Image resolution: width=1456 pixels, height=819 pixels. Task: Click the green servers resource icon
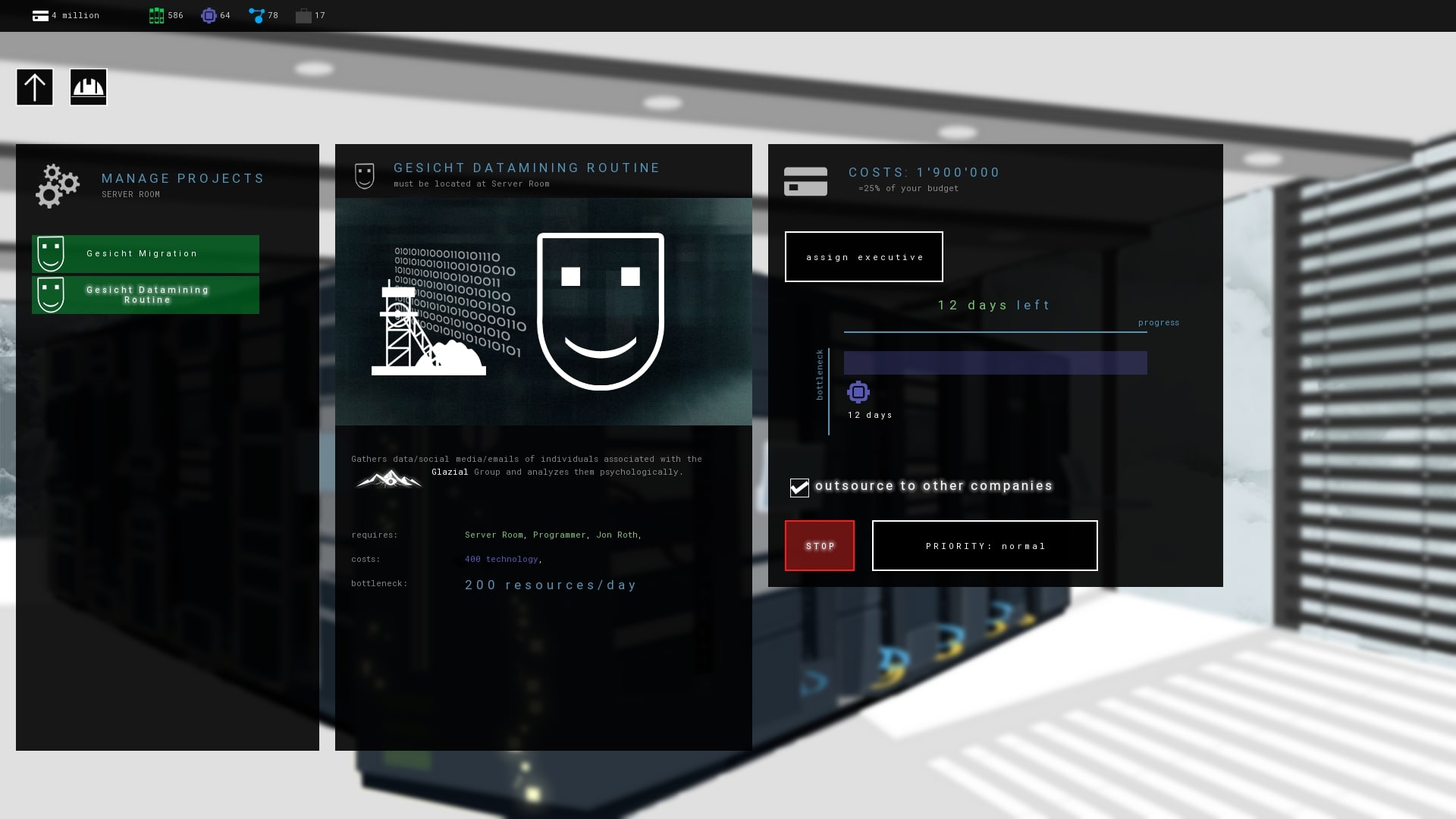(156, 15)
